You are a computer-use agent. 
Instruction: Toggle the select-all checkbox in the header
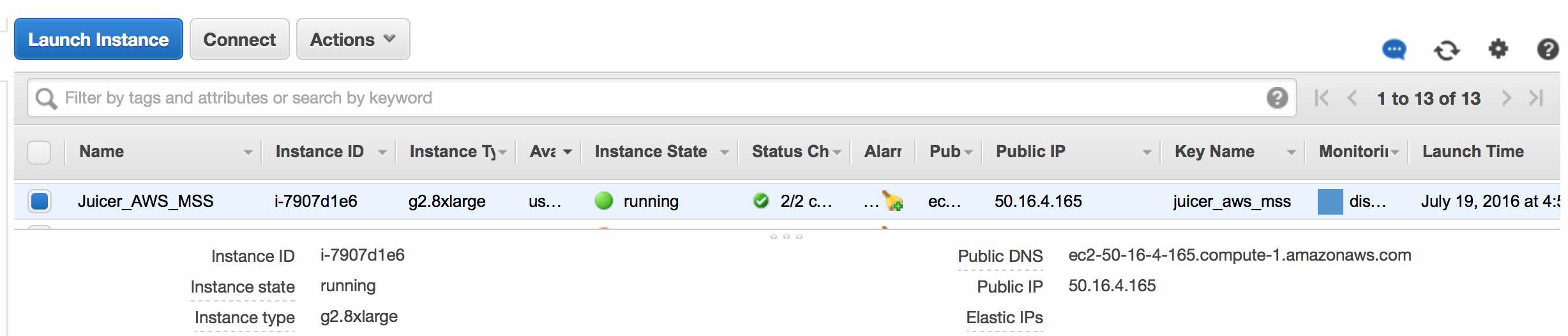[x=39, y=152]
